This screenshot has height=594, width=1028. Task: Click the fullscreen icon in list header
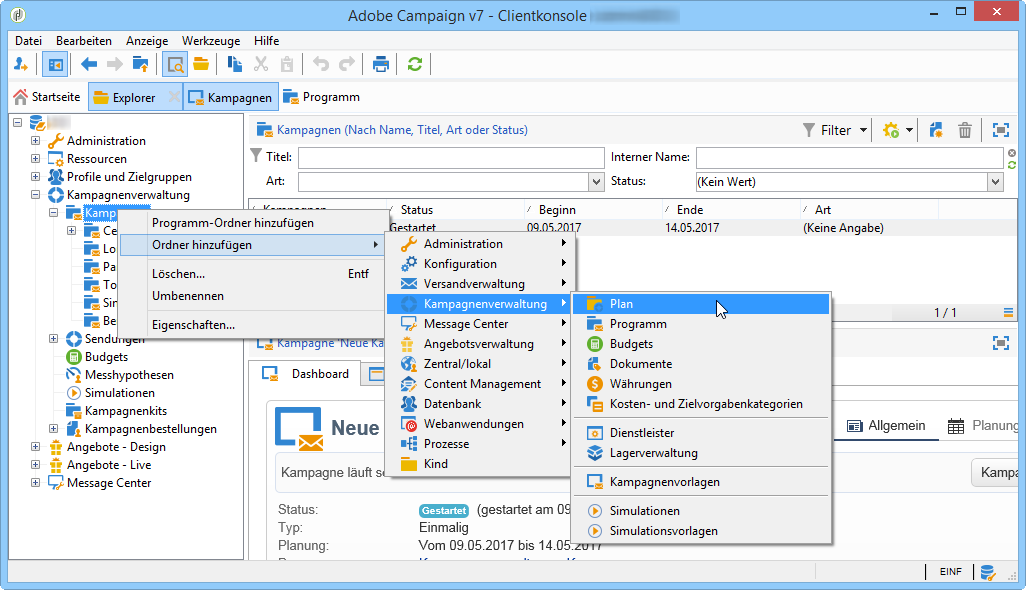click(1001, 130)
